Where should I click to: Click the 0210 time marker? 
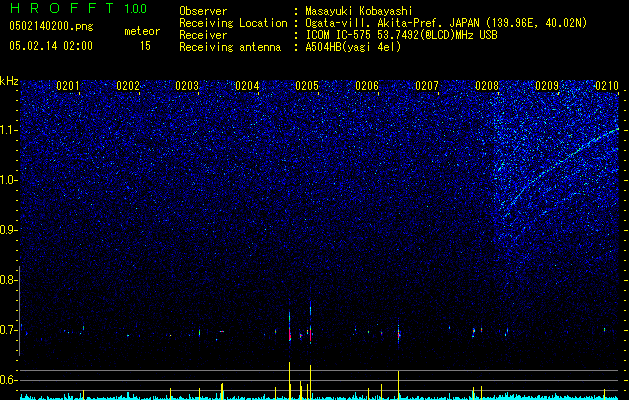607,86
